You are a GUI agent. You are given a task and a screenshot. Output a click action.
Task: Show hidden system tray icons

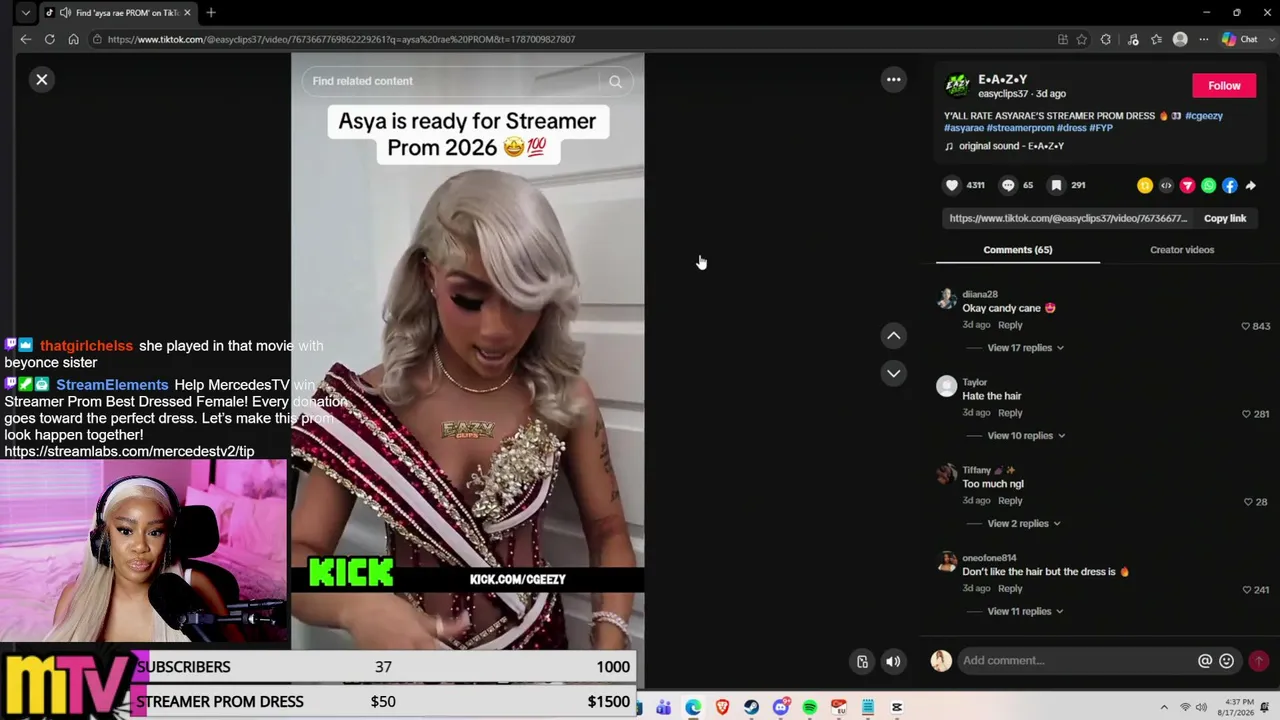(x=1164, y=708)
